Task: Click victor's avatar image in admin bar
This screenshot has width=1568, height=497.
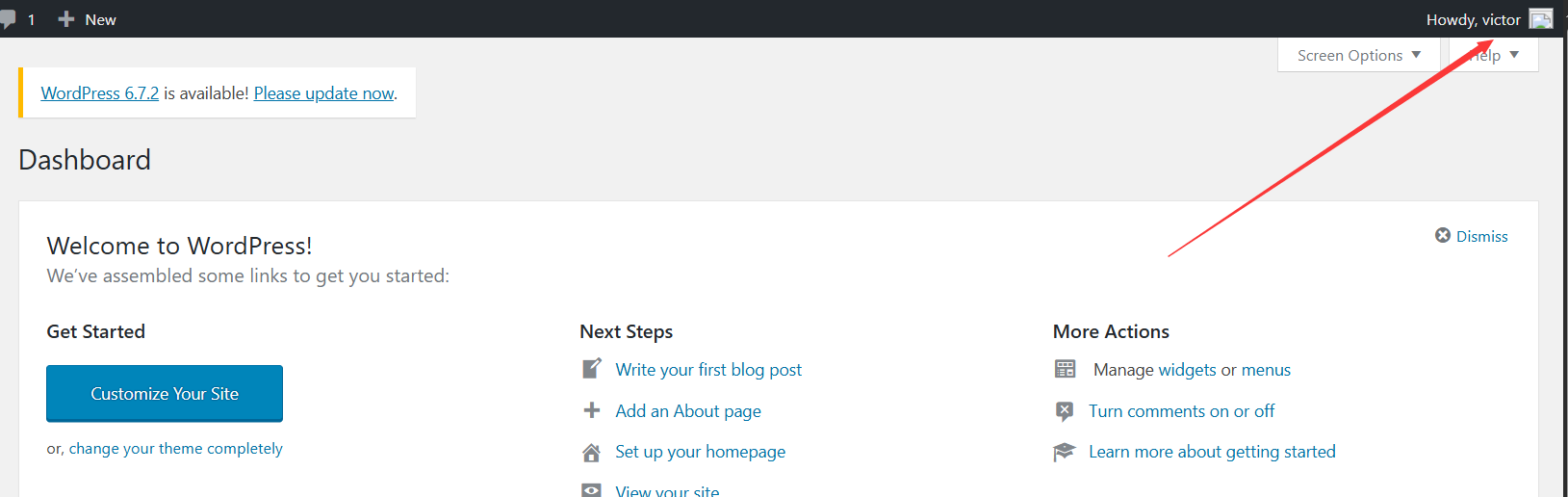Action: pos(1541,19)
